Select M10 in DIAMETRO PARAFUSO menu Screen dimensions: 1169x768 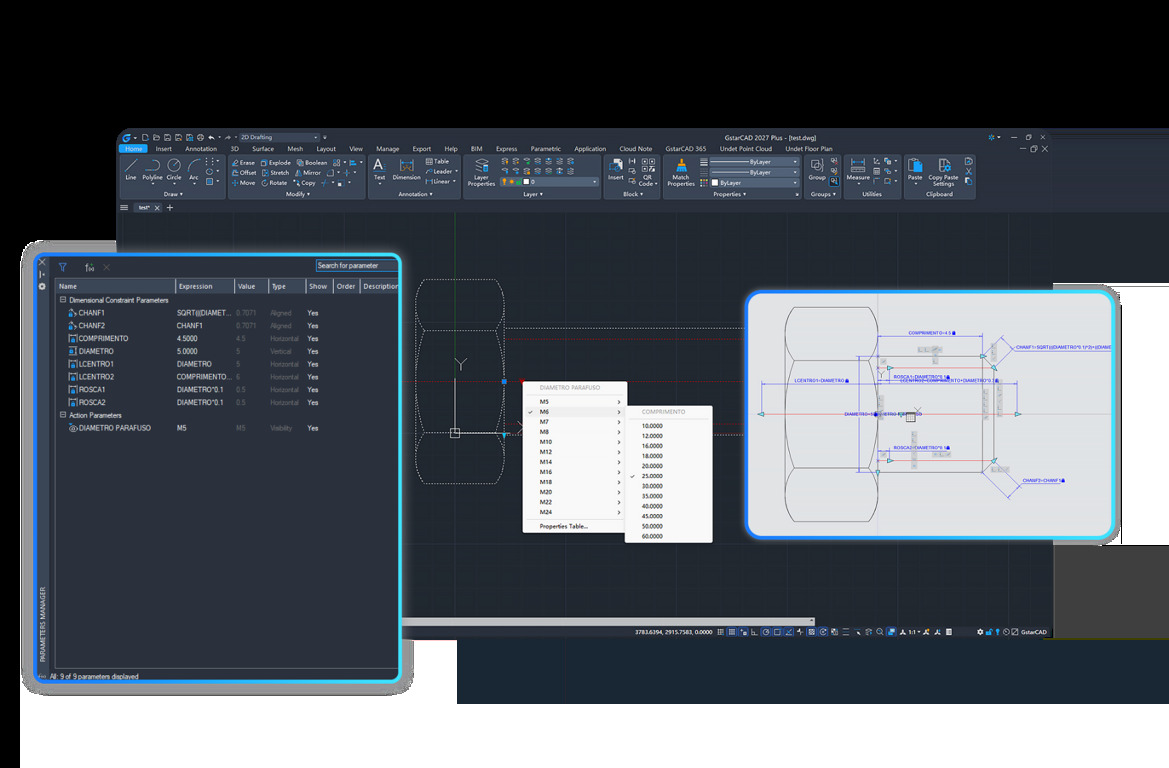[575, 442]
